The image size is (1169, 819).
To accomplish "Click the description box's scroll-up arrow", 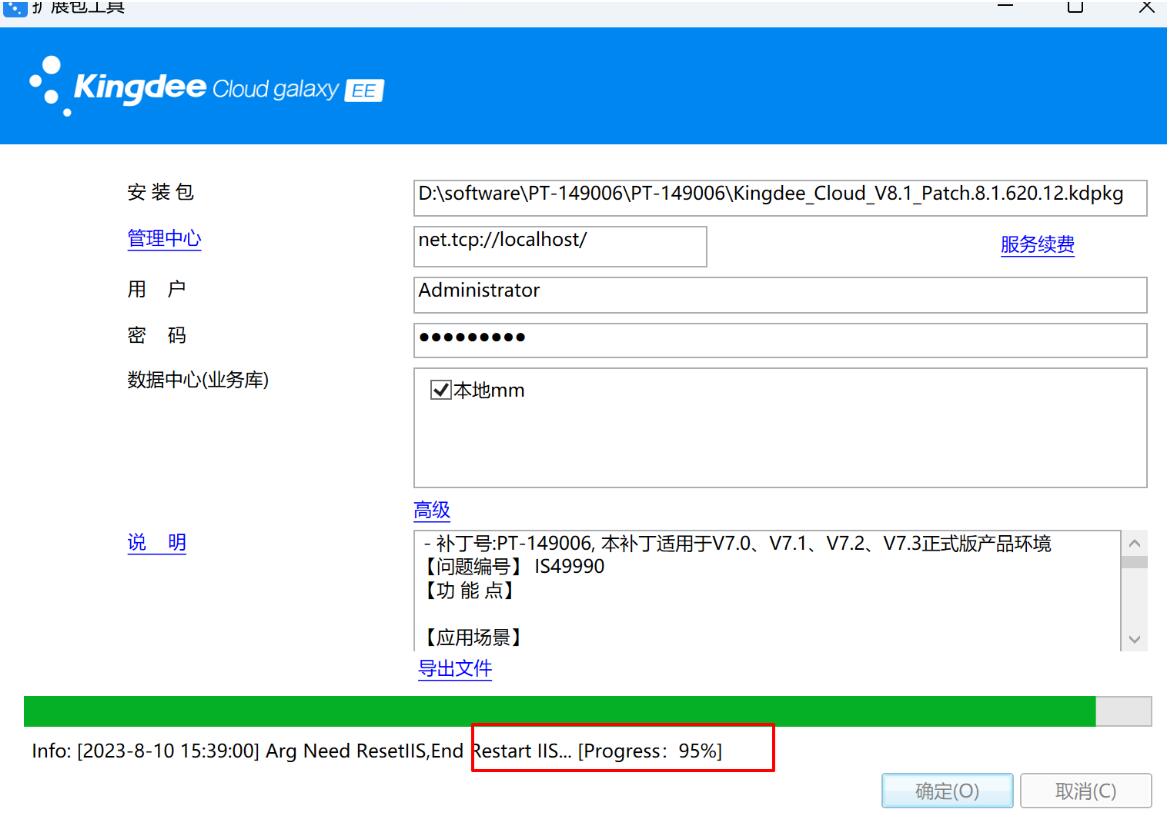I will pos(1134,543).
